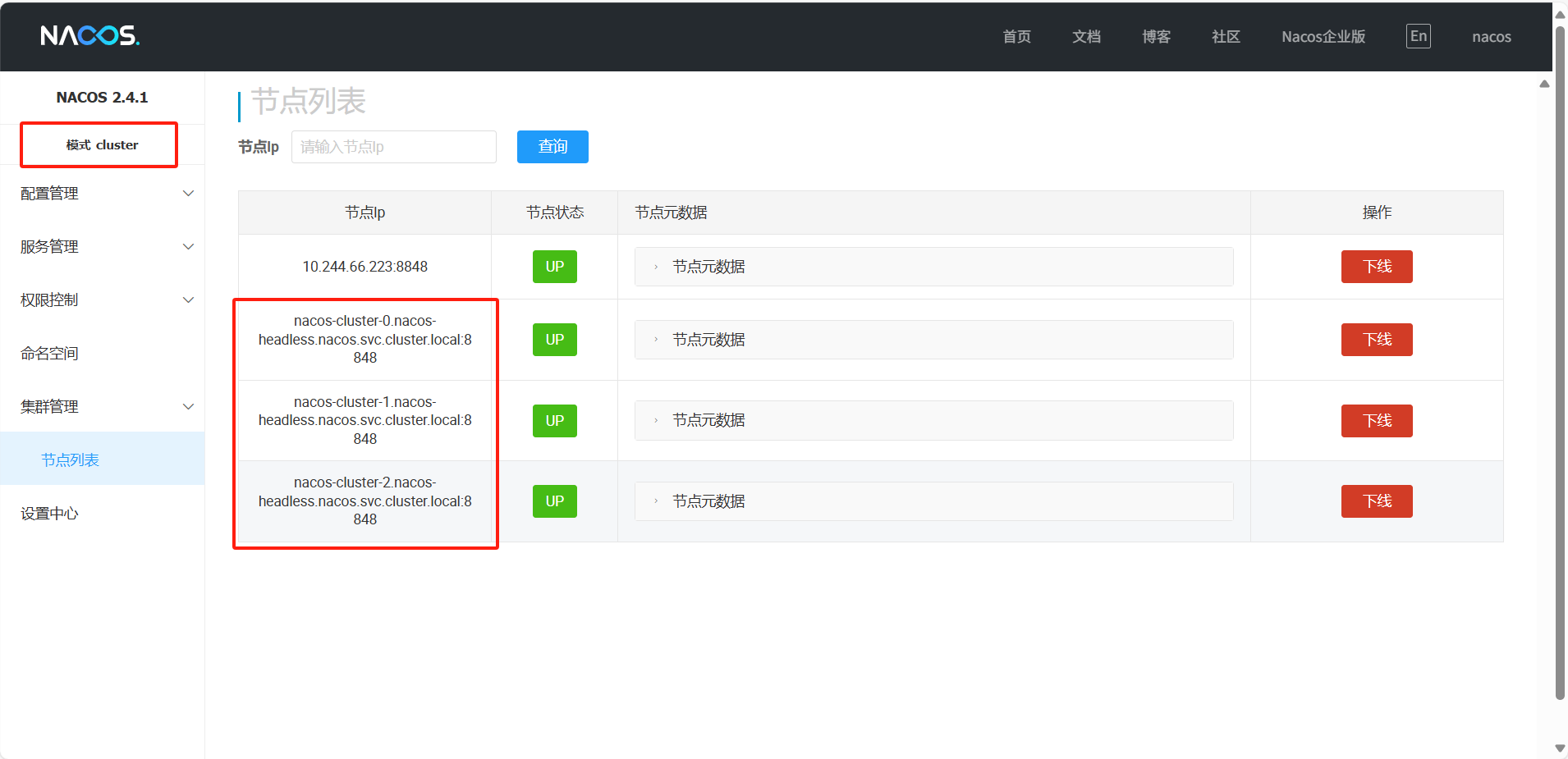Collapse the 集群管理 sidebar menu
Viewport: 1568px width, 759px height.
point(103,407)
